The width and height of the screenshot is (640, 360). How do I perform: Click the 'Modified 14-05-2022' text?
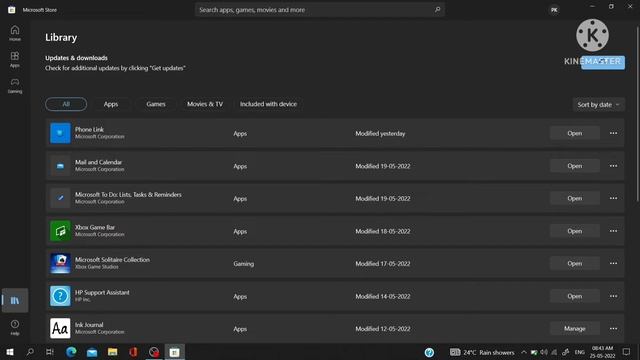[x=382, y=296]
